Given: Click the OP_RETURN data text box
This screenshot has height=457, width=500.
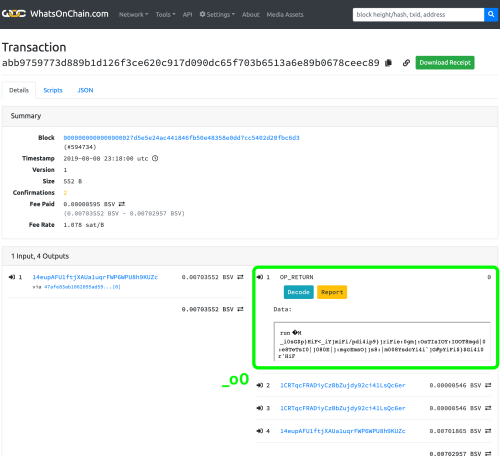Looking at the screenshot, I should click(x=382, y=341).
